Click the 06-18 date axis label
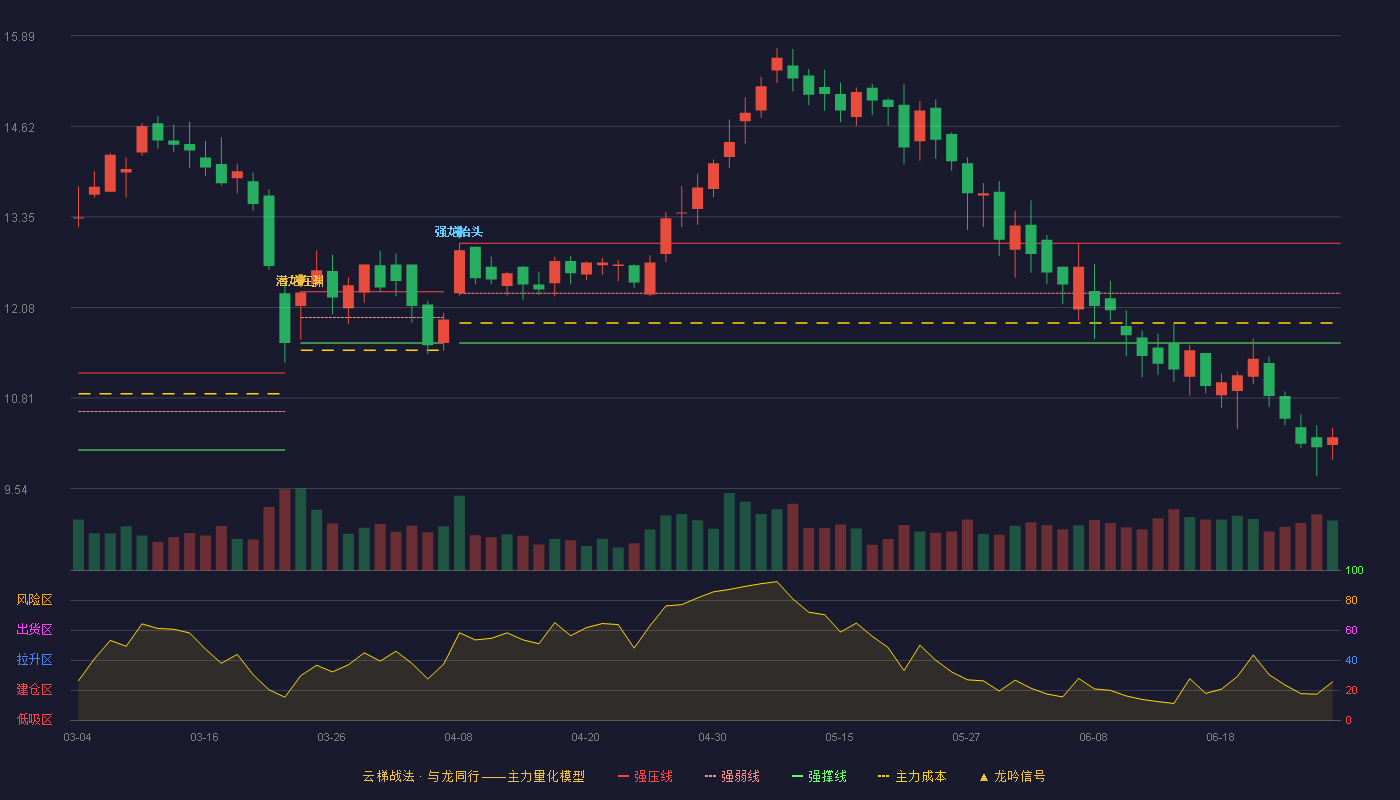 click(x=1221, y=737)
